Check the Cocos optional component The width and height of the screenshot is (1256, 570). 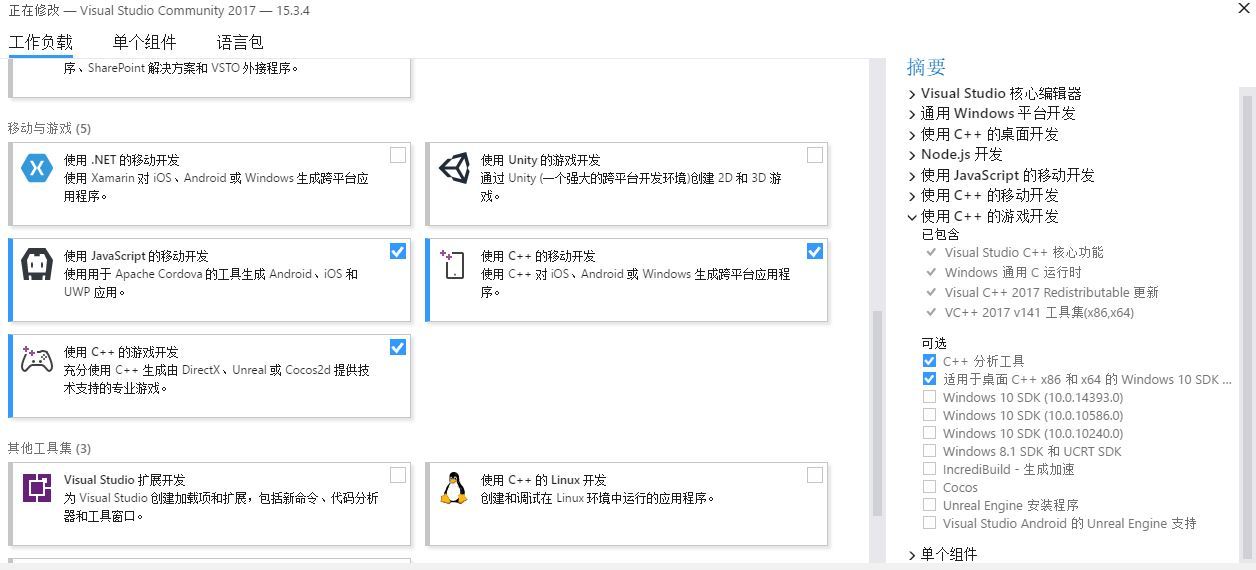pos(930,487)
